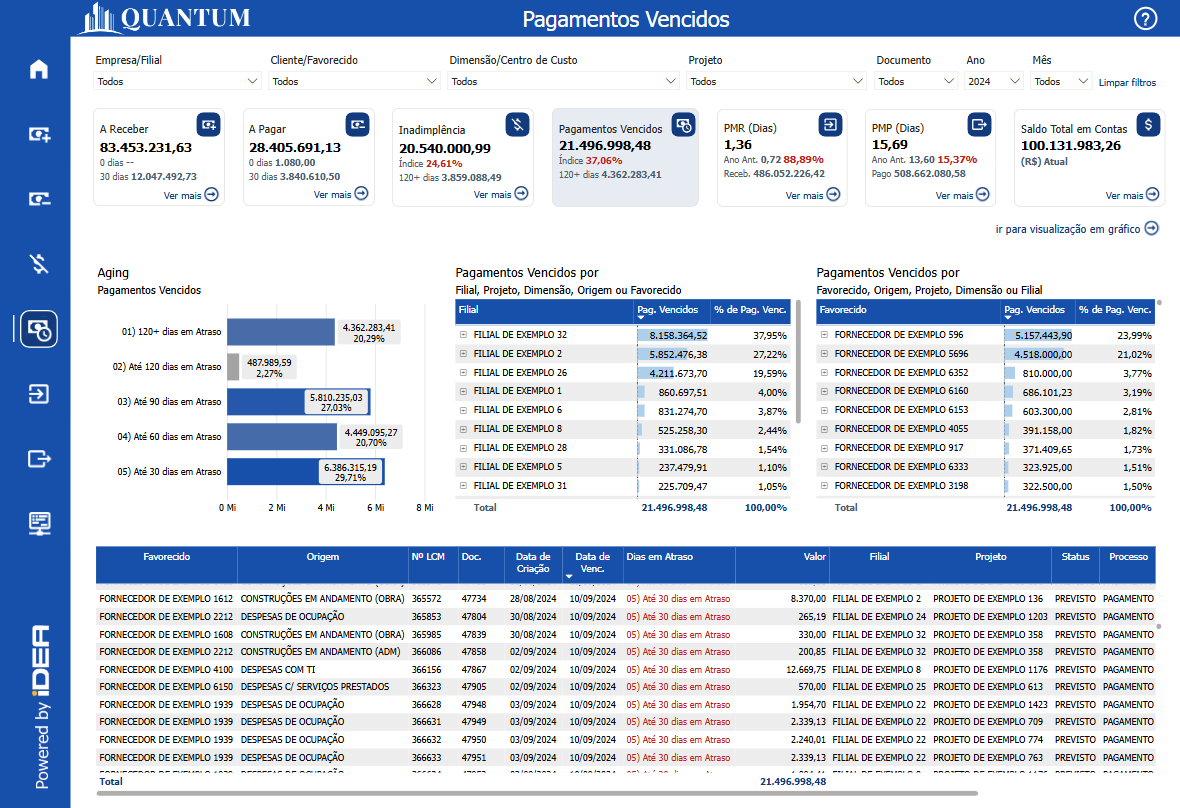Click the PMP (Dias) card icon

tap(979, 124)
